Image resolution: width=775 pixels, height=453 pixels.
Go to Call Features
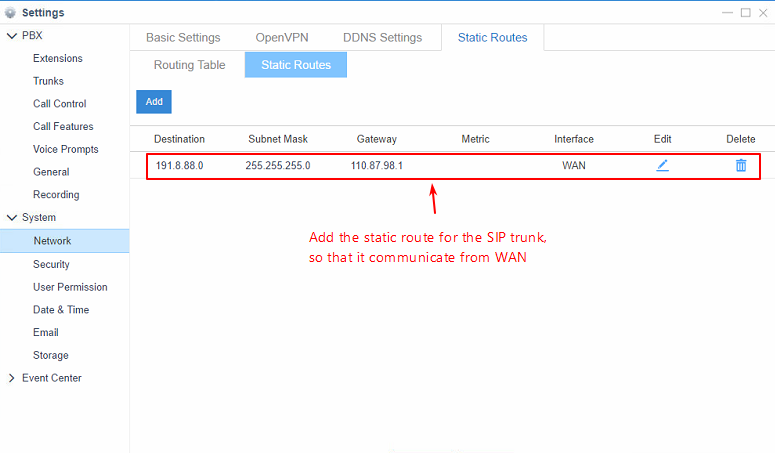coord(63,126)
